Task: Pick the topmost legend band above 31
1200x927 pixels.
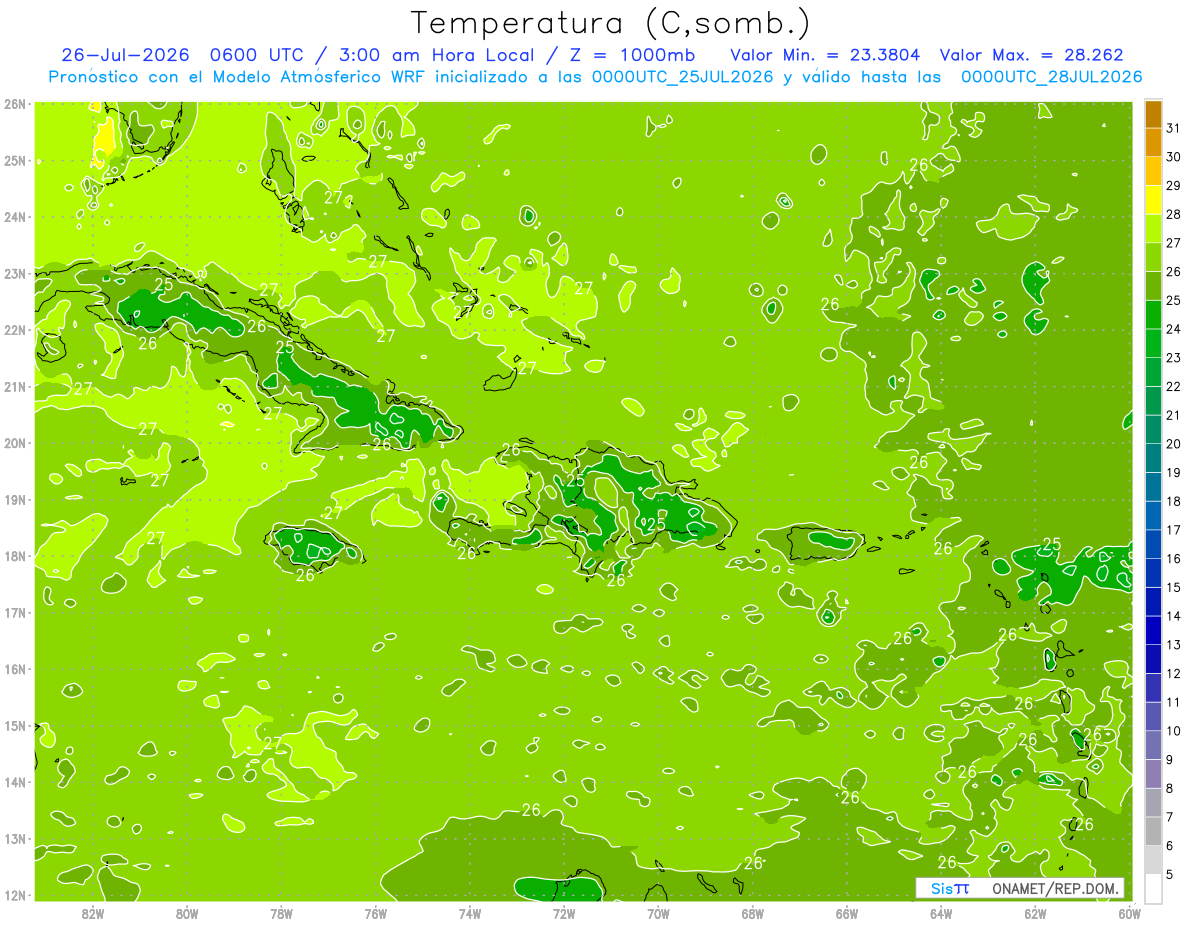Action: (x=1153, y=114)
